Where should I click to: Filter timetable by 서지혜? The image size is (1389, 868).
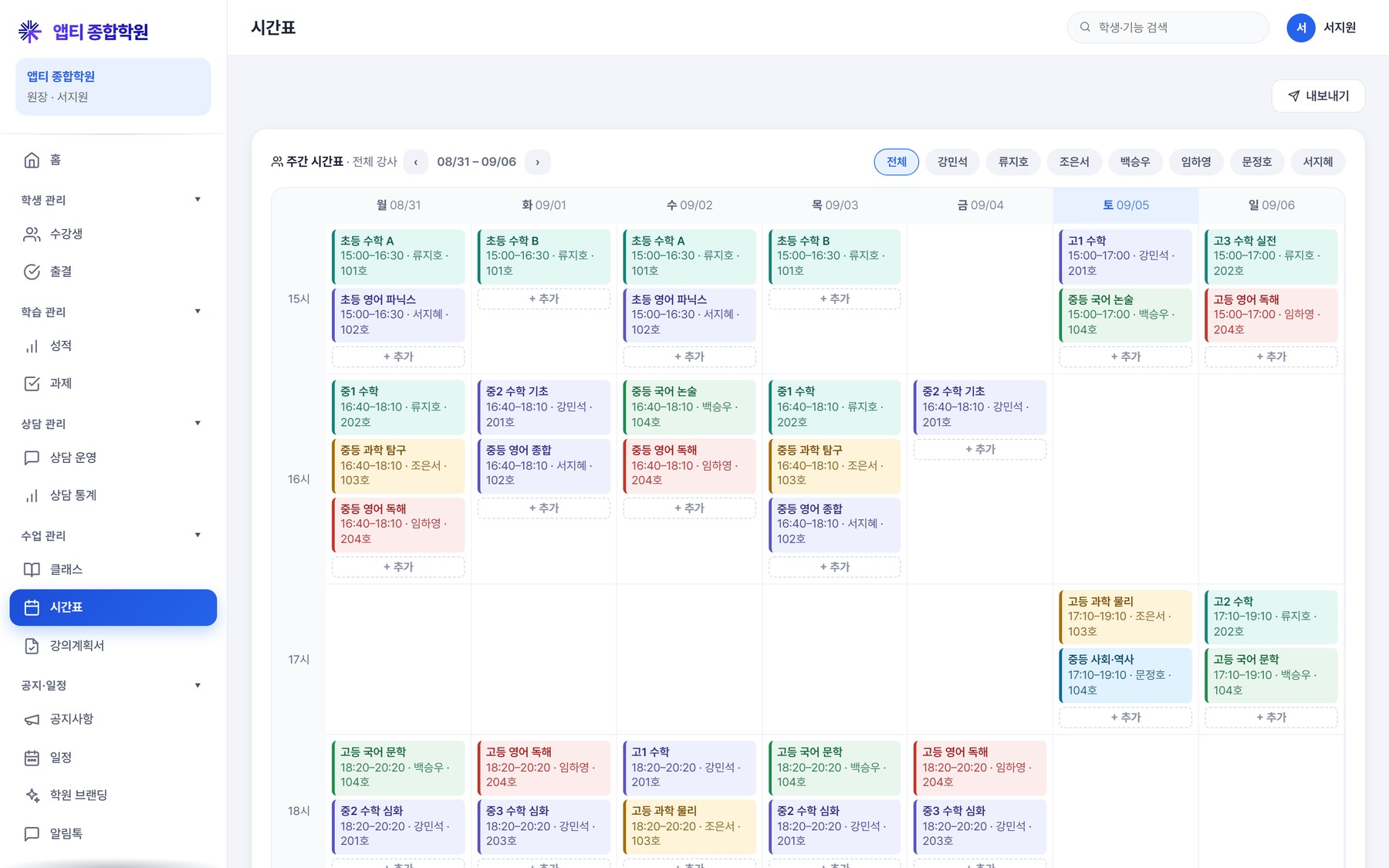tap(1318, 162)
